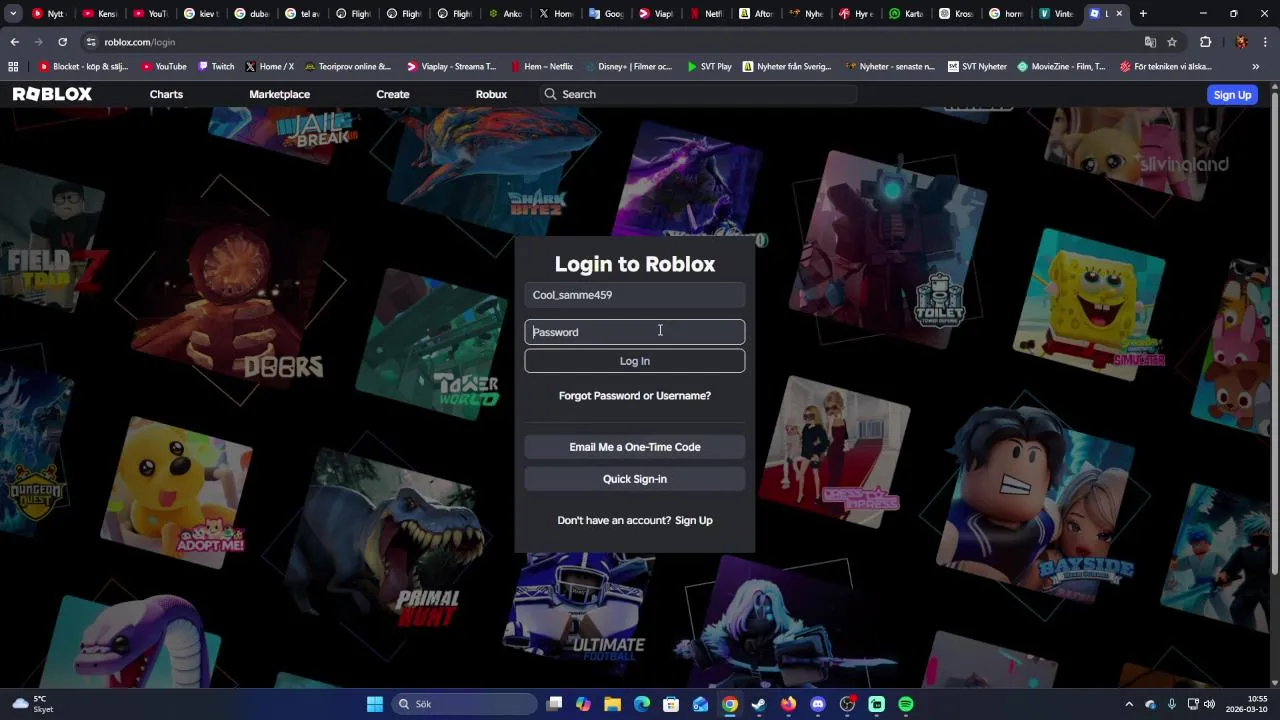
Task: Open Microsoft Edge from the taskbar
Action: coord(642,704)
